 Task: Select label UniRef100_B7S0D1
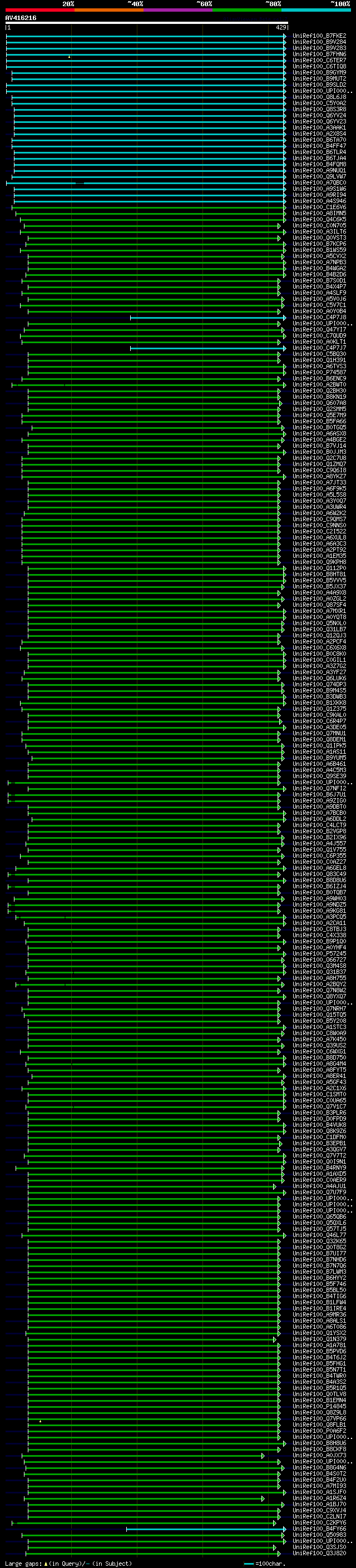(319, 280)
